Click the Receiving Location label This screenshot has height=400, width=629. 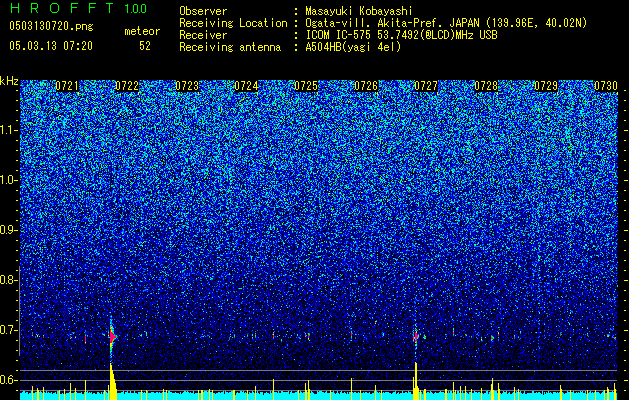233,23
